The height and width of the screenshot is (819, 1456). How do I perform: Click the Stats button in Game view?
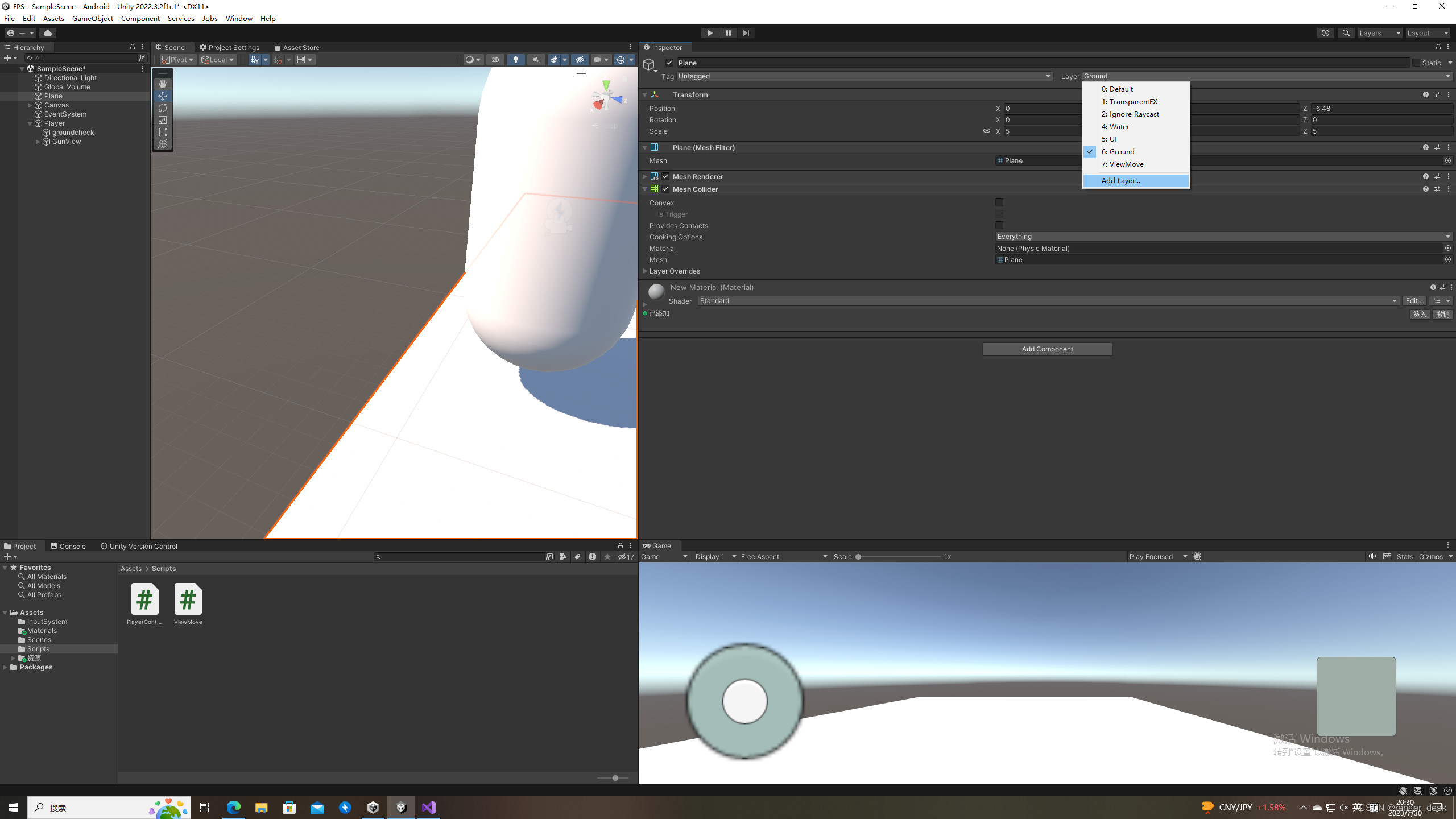(x=1404, y=556)
